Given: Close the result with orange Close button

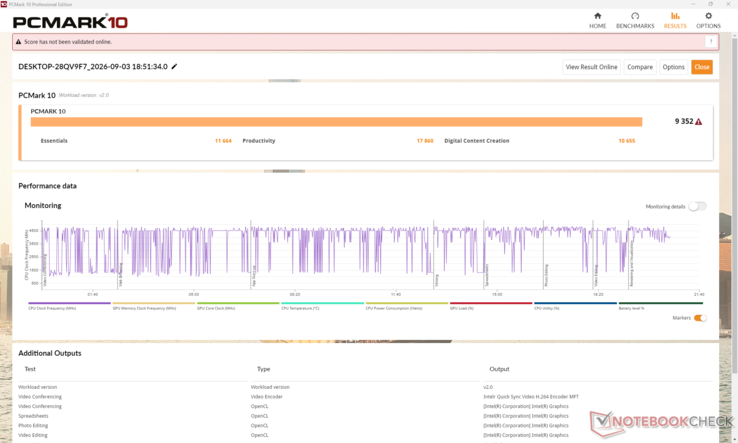Looking at the screenshot, I should tap(701, 67).
